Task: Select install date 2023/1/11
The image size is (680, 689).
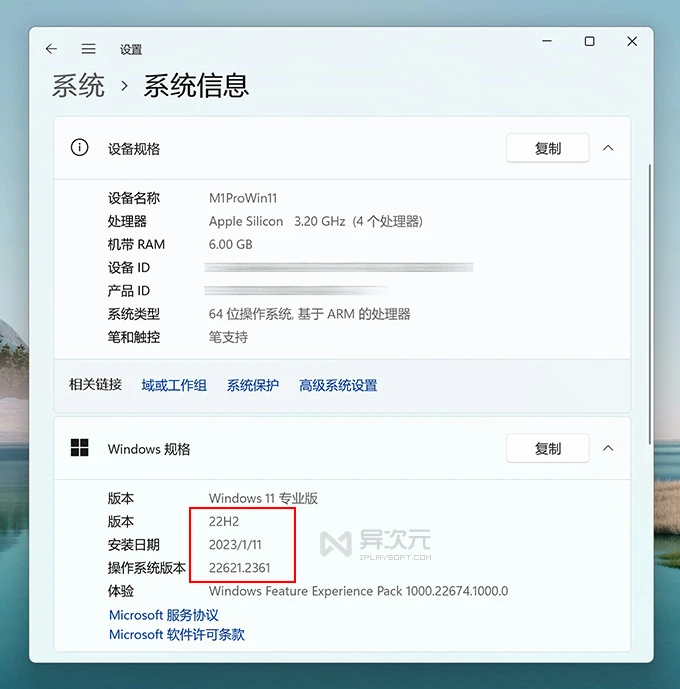Action: coord(235,545)
